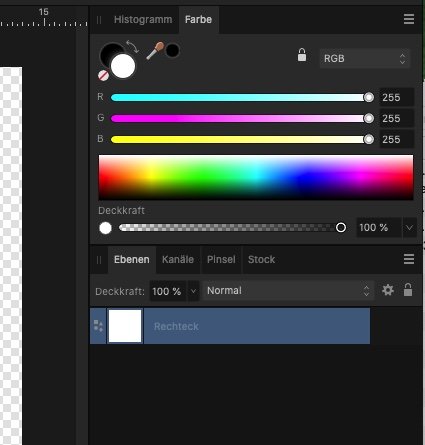Toggle the color lock next to RGB
The width and height of the screenshot is (425, 445).
[x=302, y=55]
